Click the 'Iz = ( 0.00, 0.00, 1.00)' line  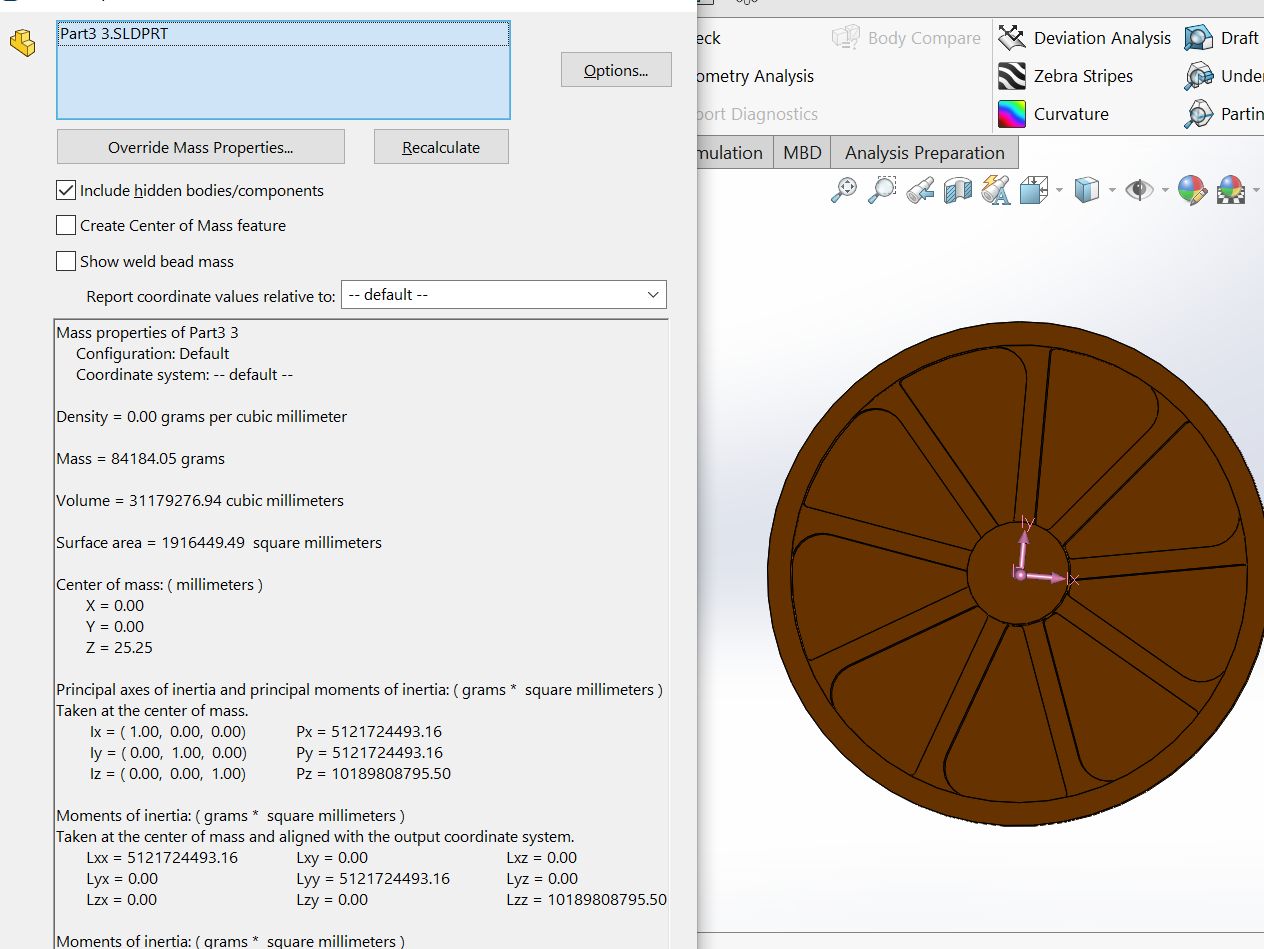(167, 773)
